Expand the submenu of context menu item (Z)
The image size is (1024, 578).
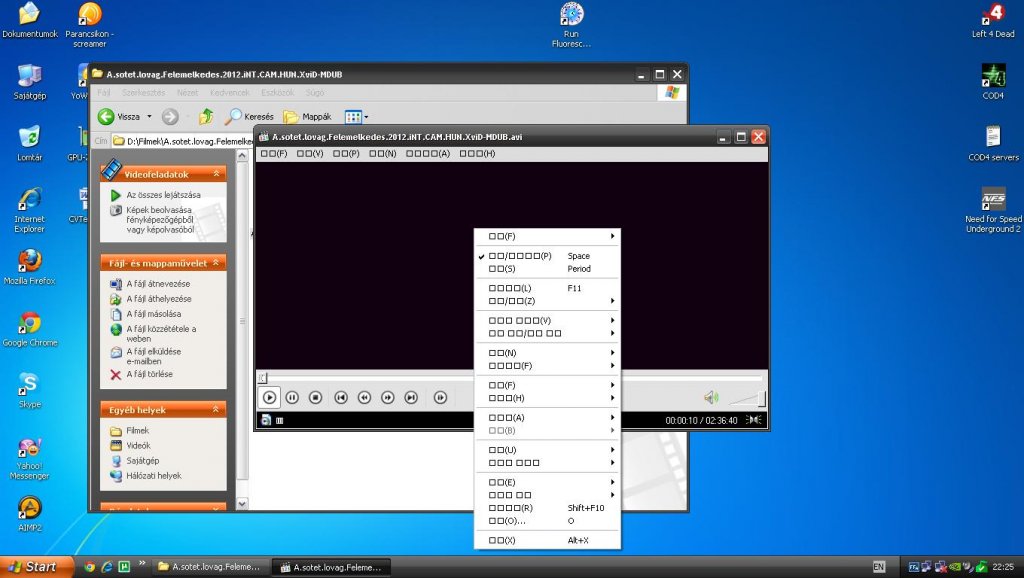point(613,301)
